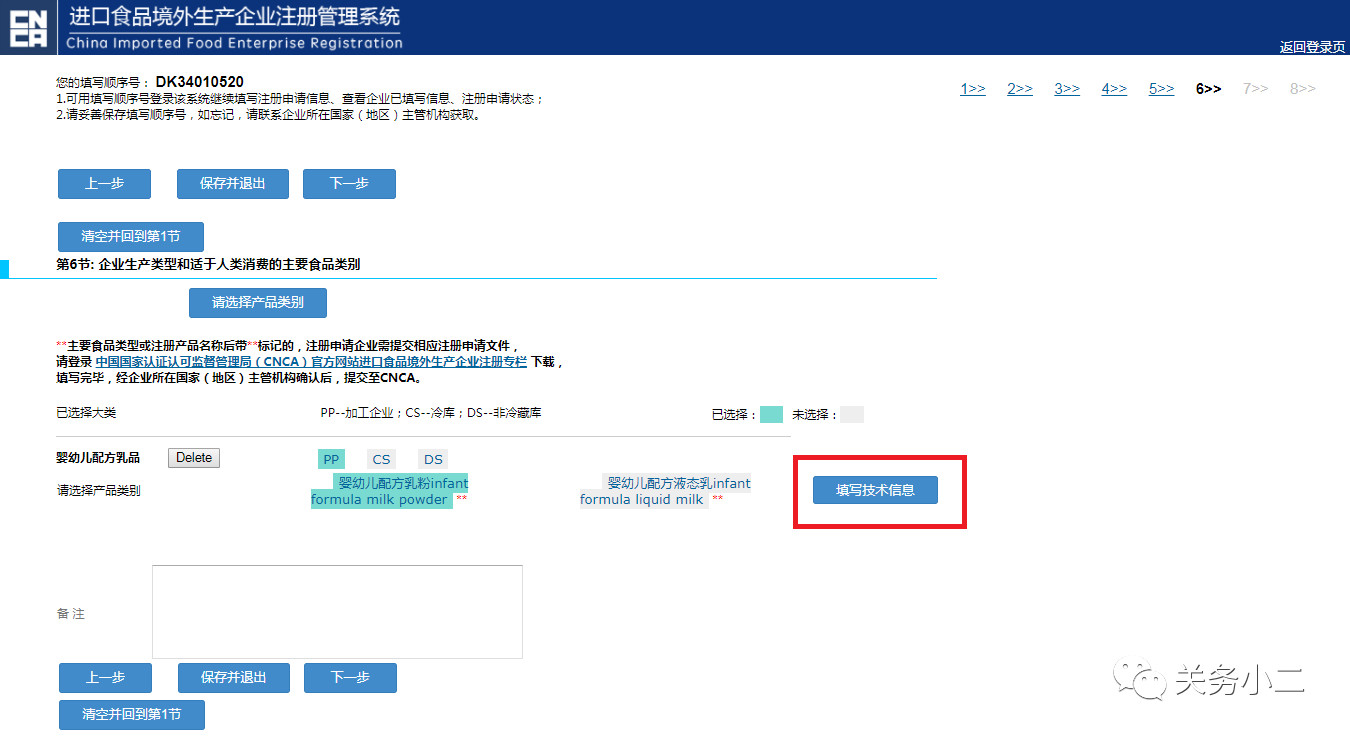Image resolution: width=1350 pixels, height=740 pixels.
Task: Open the CNCA official website registration link
Action: coord(311,362)
